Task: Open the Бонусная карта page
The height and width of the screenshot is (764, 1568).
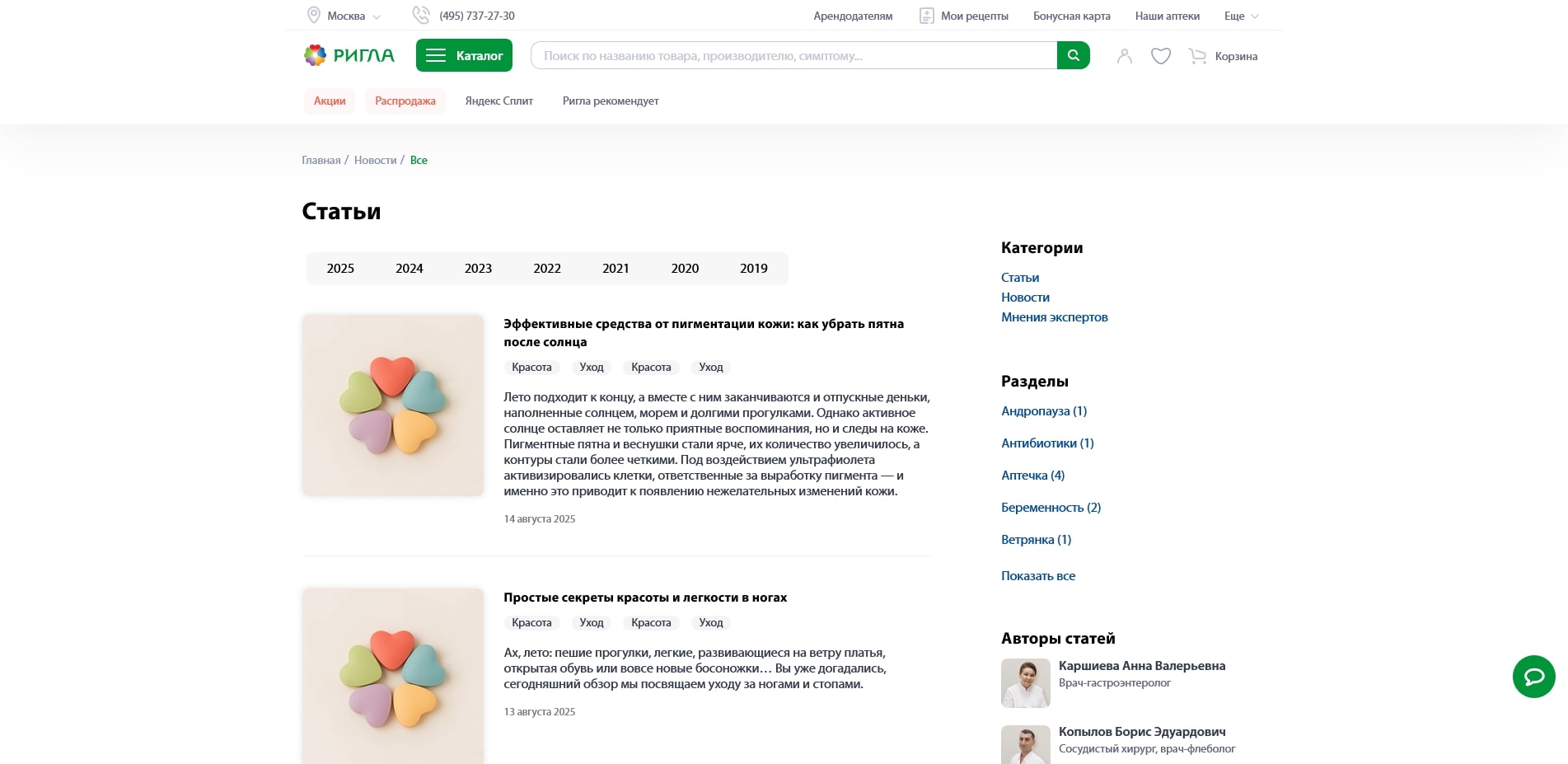Action: pyautogui.click(x=1070, y=16)
